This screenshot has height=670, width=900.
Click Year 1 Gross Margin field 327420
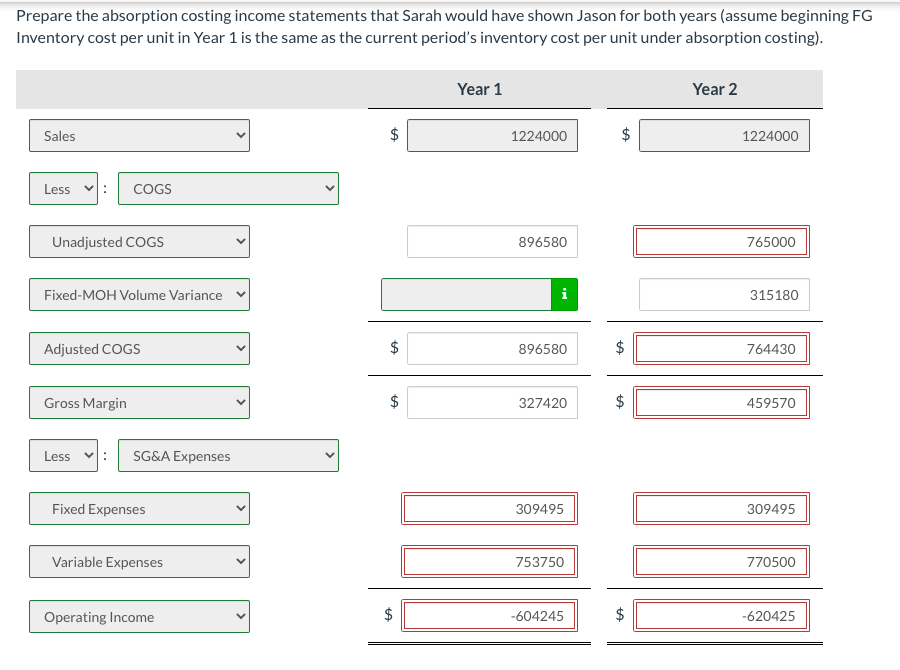tap(492, 402)
